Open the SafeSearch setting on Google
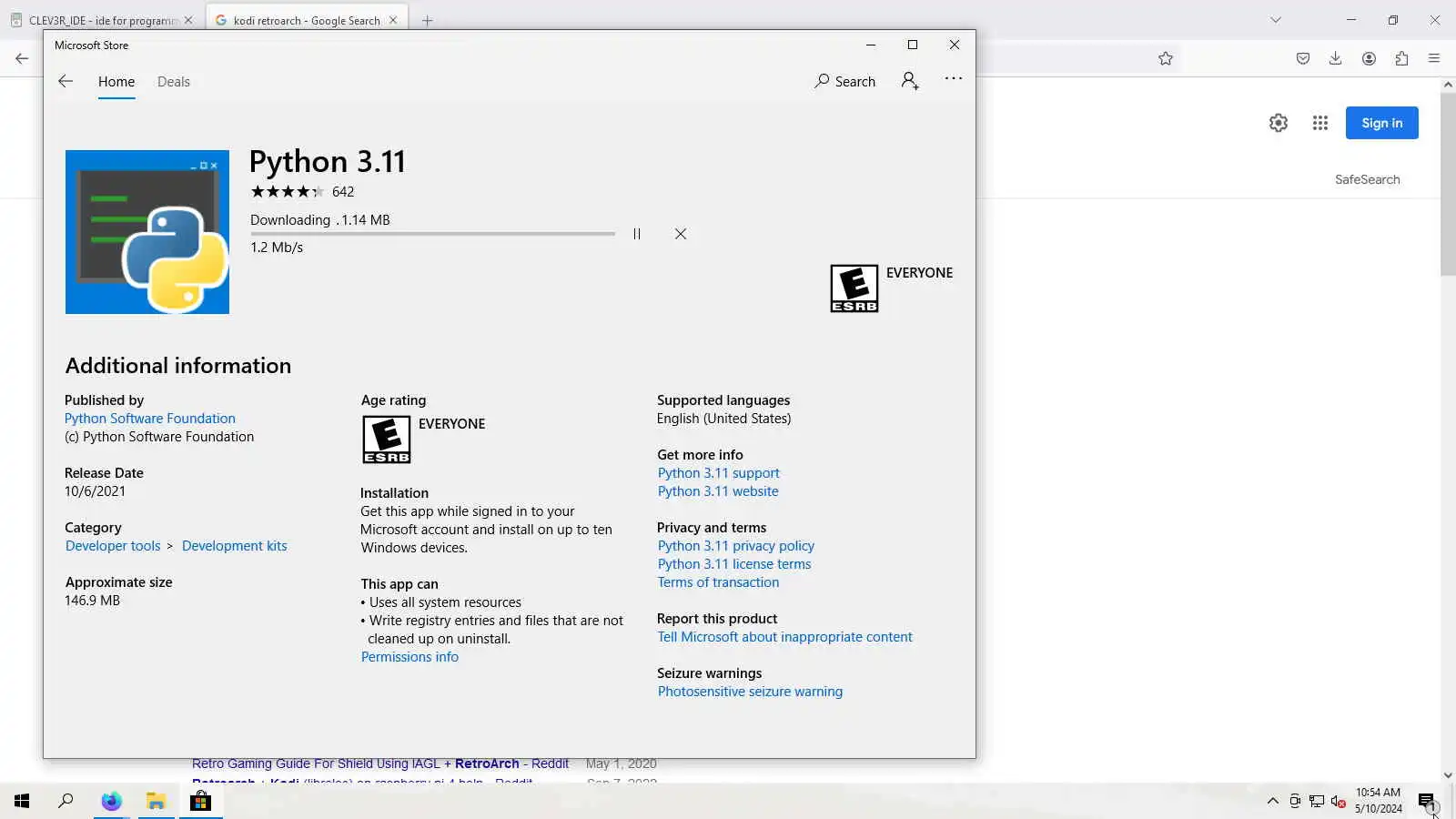 tap(1367, 179)
